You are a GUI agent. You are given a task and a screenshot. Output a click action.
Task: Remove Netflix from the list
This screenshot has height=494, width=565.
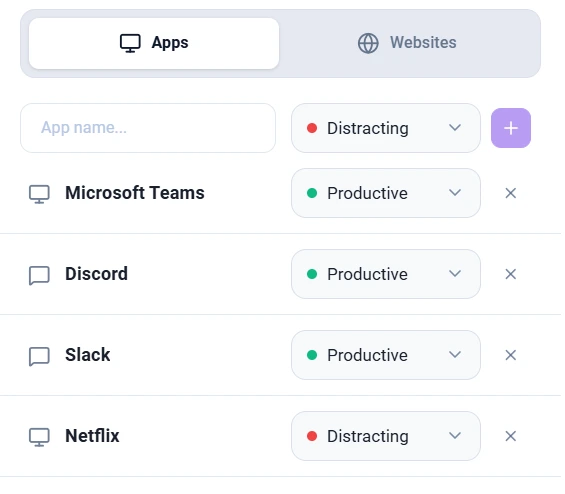click(x=511, y=436)
